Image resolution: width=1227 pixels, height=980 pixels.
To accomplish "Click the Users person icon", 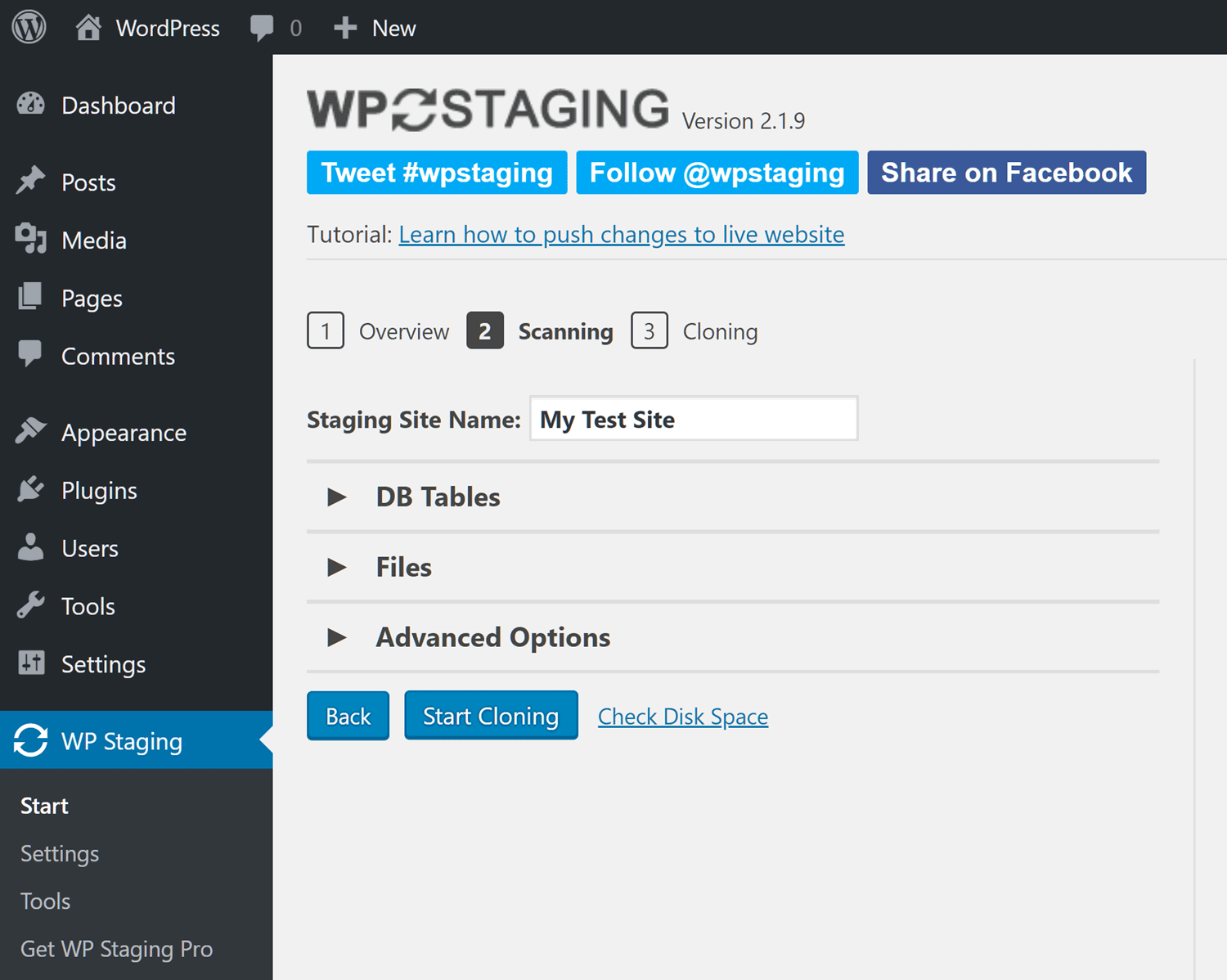I will (30, 546).
